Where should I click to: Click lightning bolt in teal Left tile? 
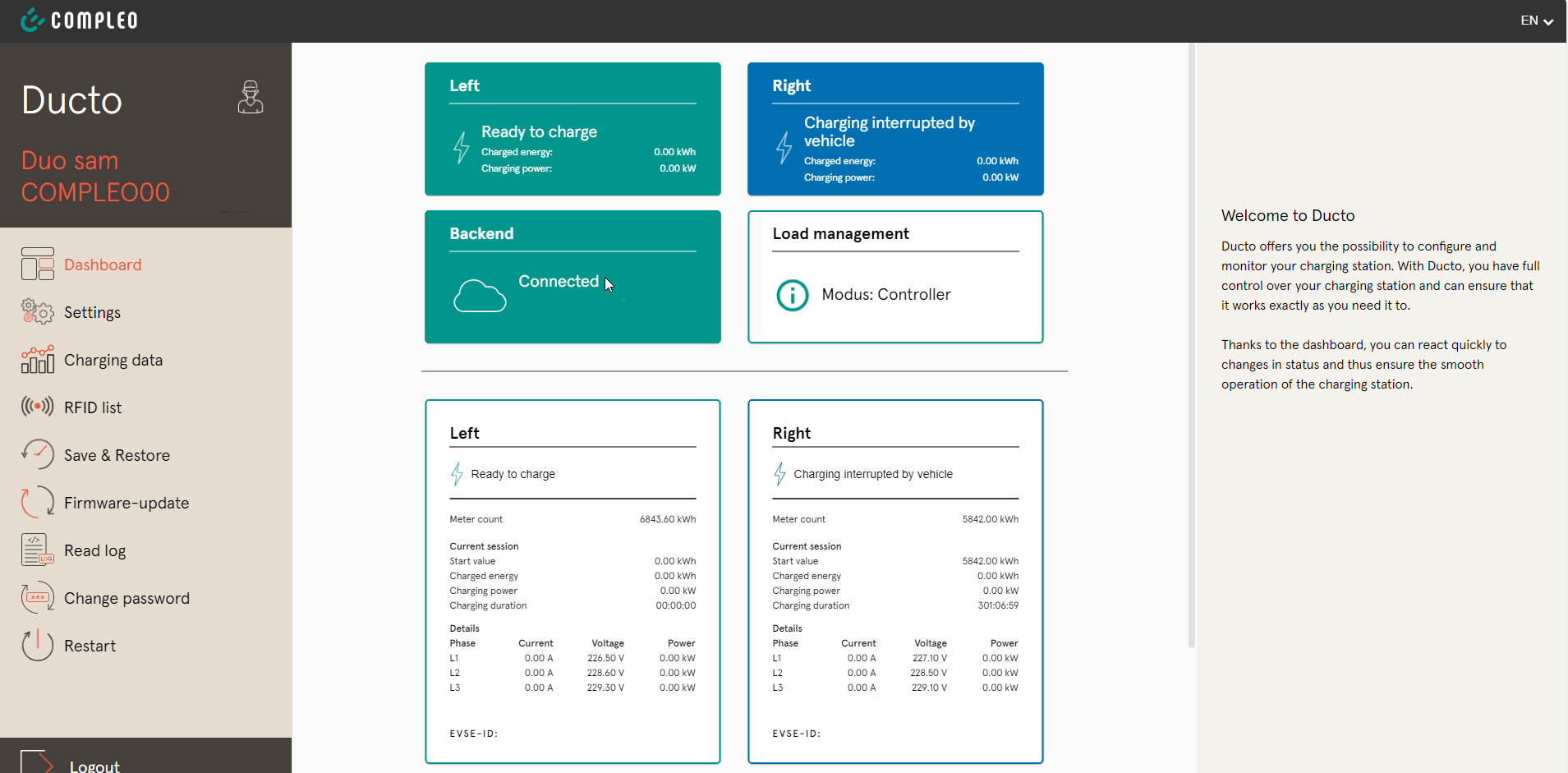(462, 147)
